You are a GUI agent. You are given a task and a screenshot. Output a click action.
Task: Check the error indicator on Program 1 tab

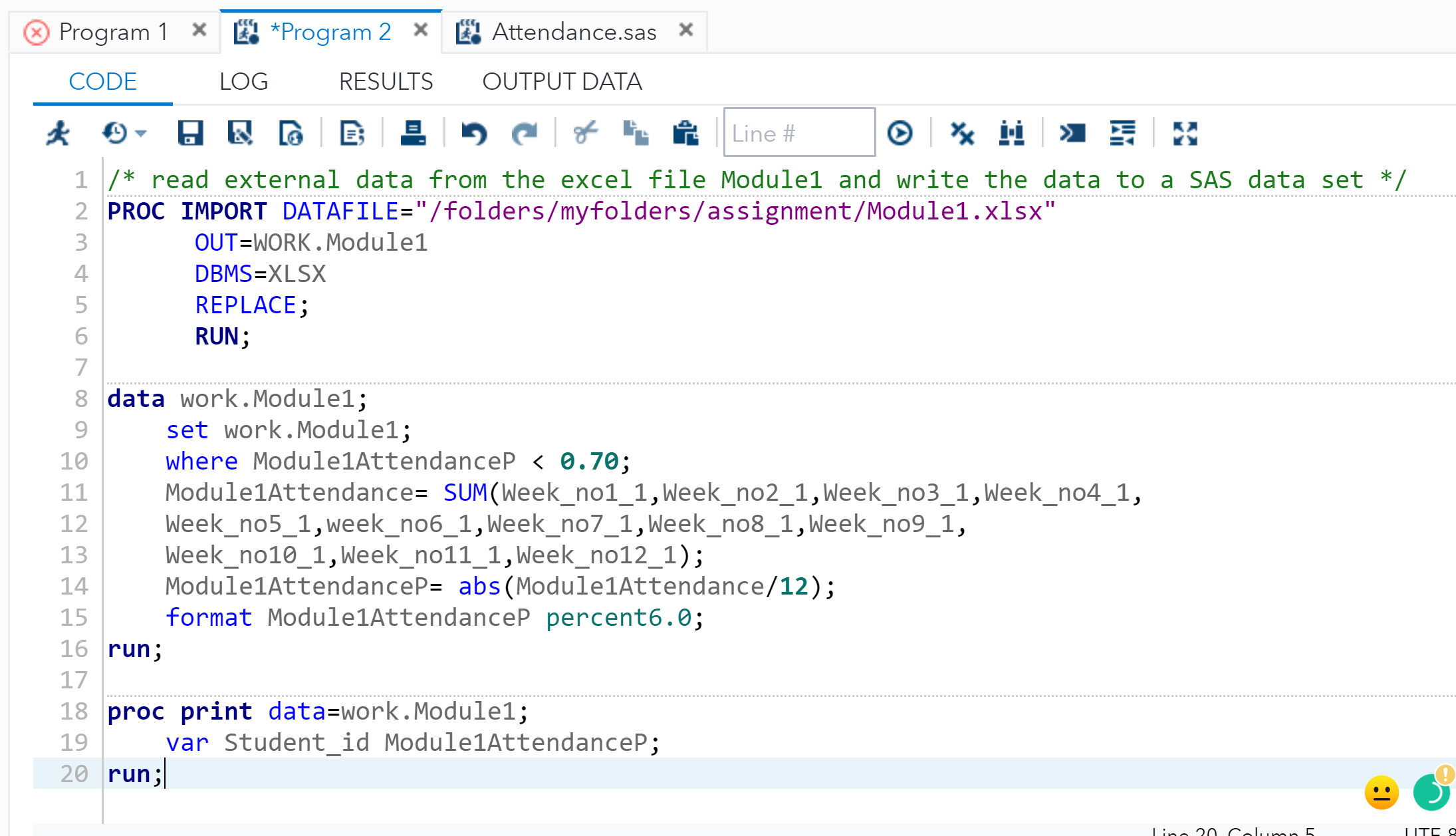click(37, 31)
